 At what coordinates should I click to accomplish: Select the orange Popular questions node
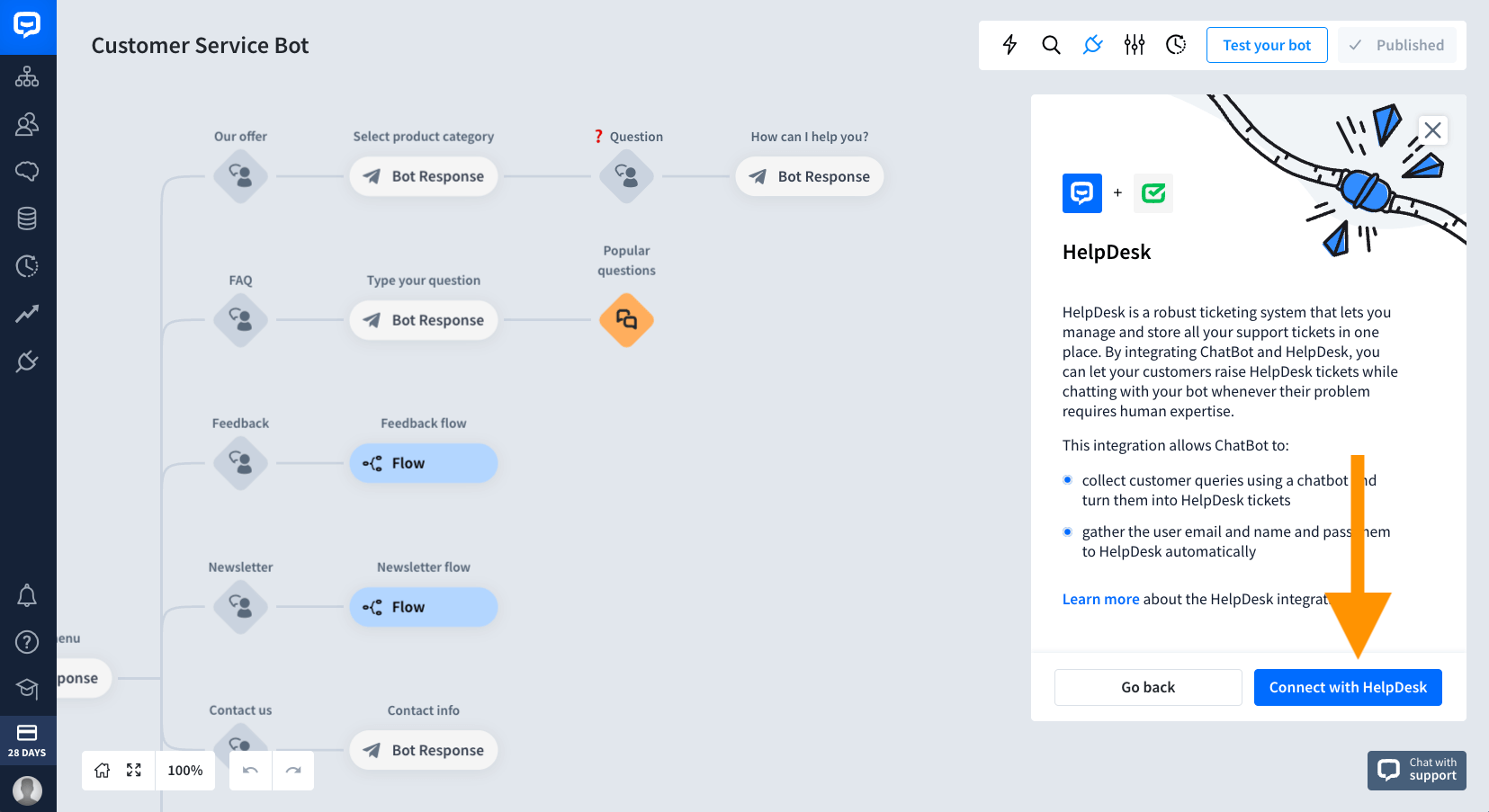click(x=626, y=320)
